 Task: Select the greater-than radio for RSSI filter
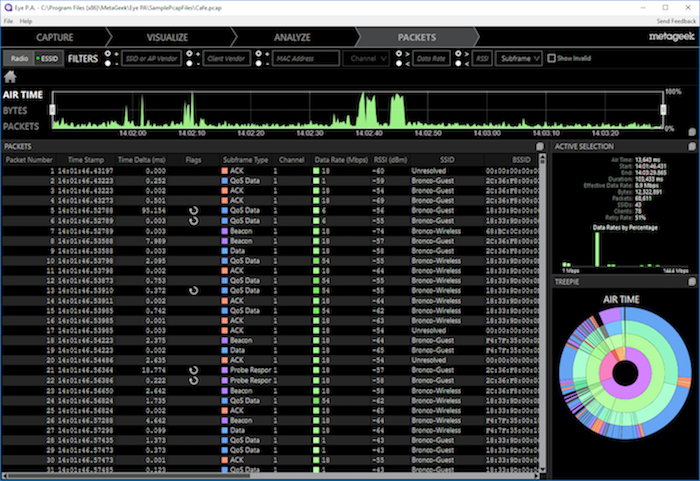(x=458, y=54)
